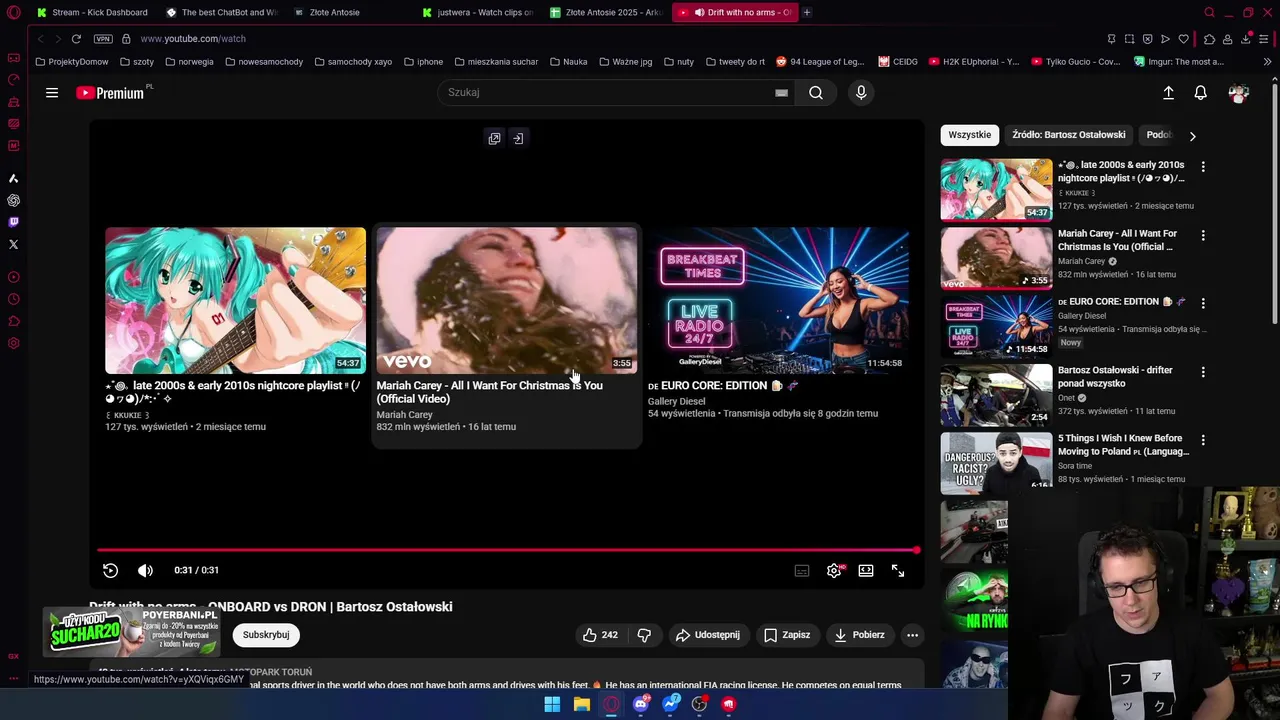Open Mariah Carey end-screen video thumbnail

[x=506, y=300]
